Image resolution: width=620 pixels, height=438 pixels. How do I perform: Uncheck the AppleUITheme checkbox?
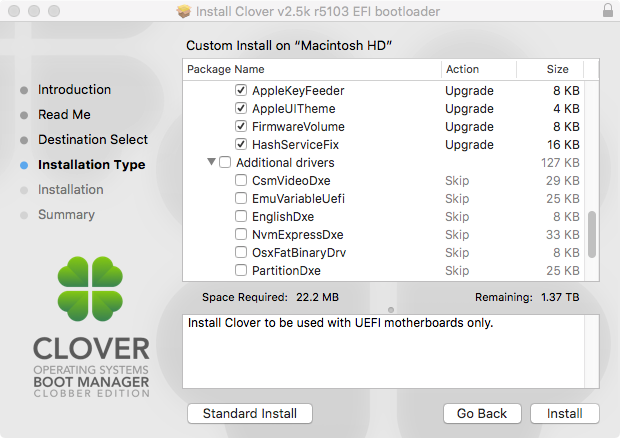[x=241, y=108]
